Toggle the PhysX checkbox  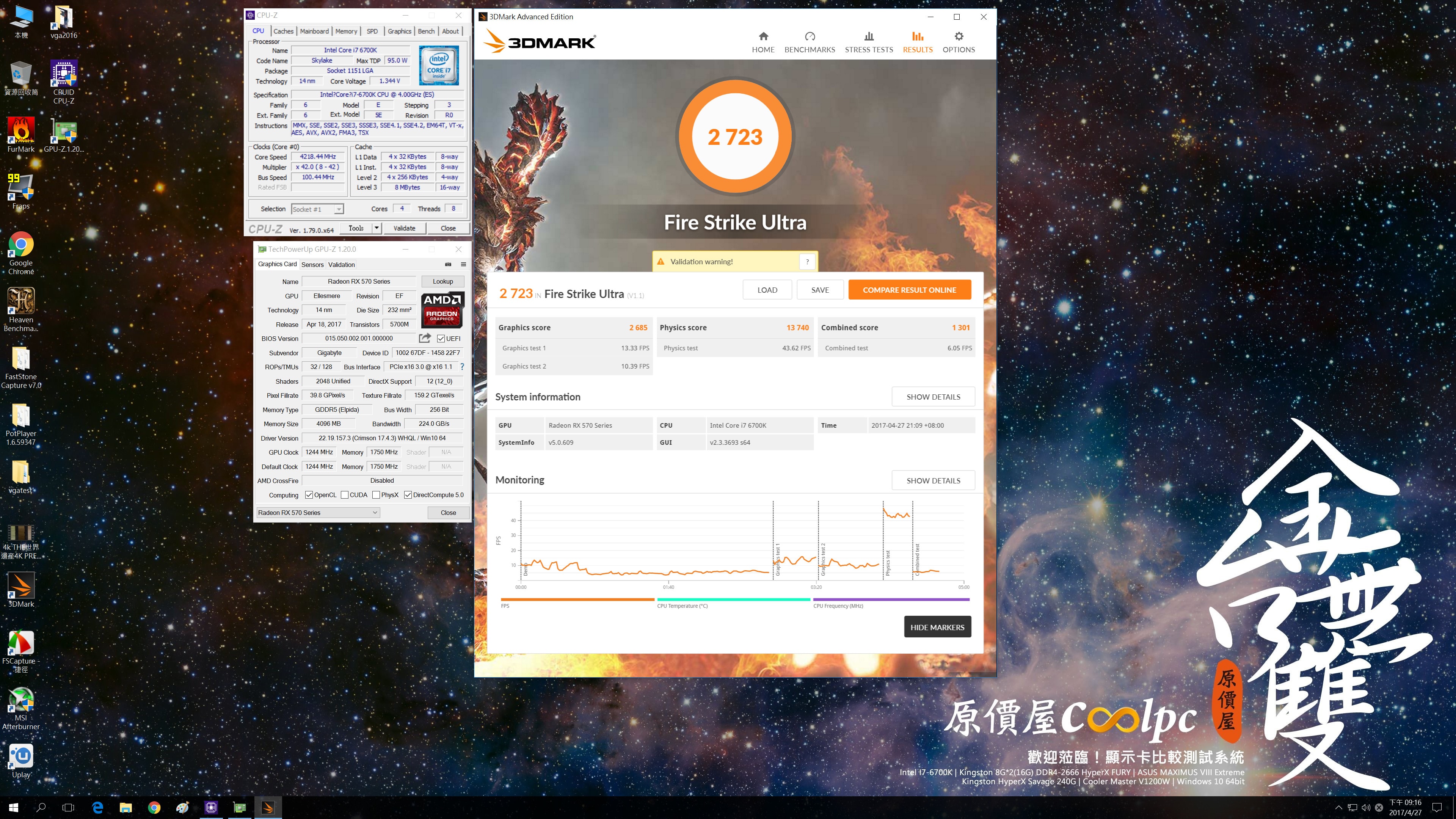pyautogui.click(x=376, y=494)
